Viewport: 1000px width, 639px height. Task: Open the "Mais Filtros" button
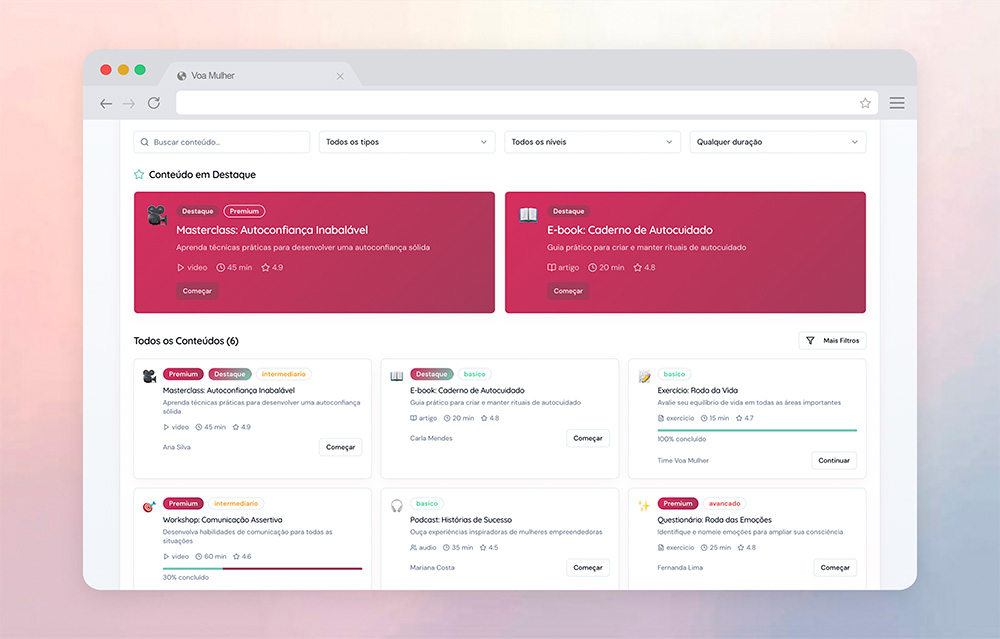832,341
